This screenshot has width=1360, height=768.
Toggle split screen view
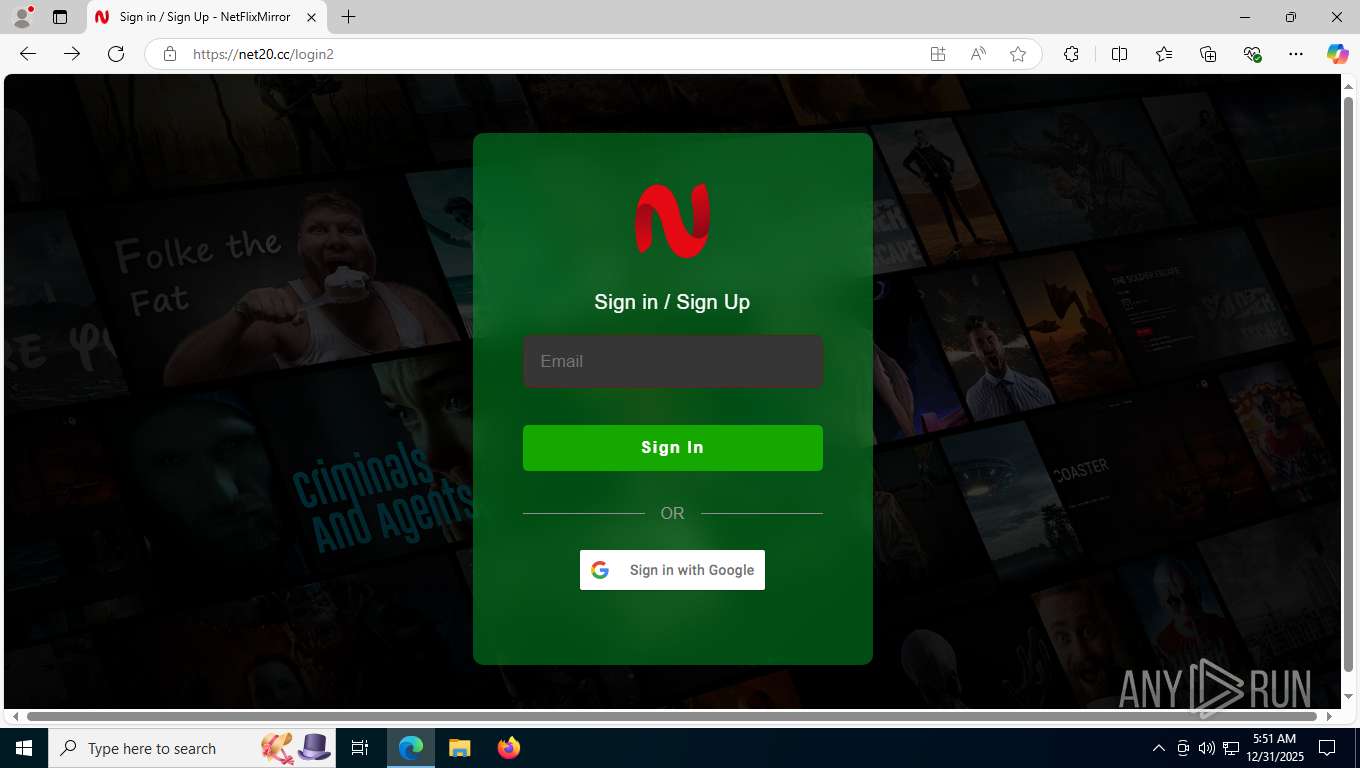1120,54
